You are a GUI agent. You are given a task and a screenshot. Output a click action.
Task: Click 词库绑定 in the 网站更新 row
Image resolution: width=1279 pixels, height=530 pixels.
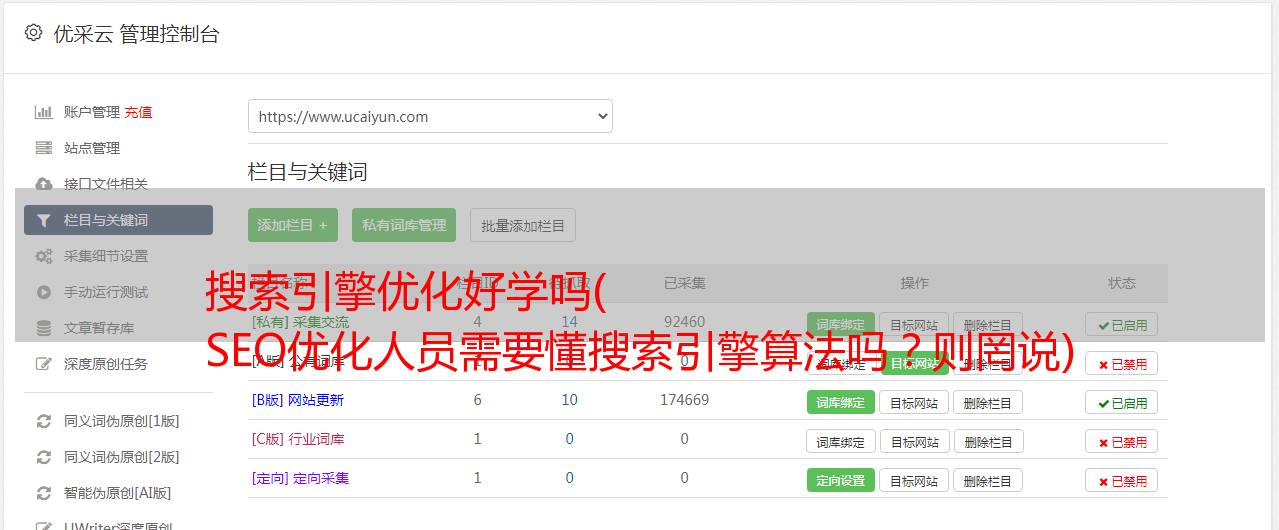tap(841, 402)
